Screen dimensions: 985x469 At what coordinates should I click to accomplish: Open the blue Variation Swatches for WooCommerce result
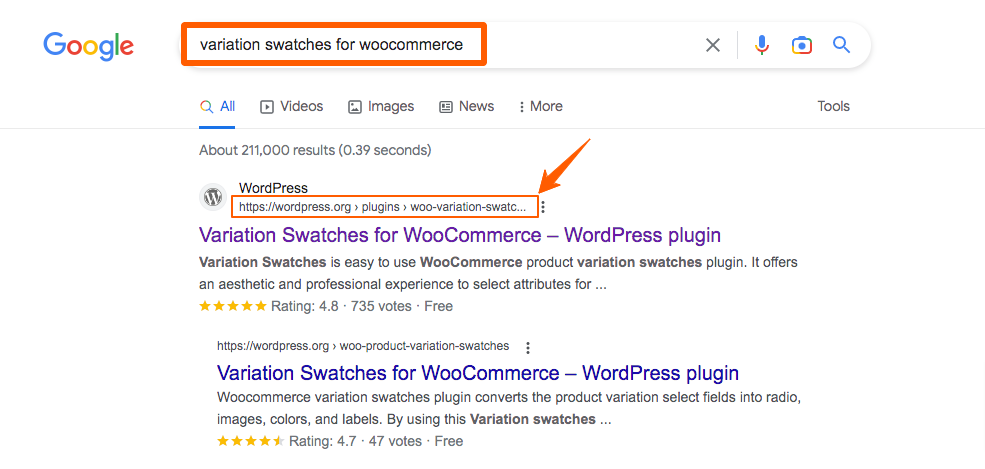[478, 373]
